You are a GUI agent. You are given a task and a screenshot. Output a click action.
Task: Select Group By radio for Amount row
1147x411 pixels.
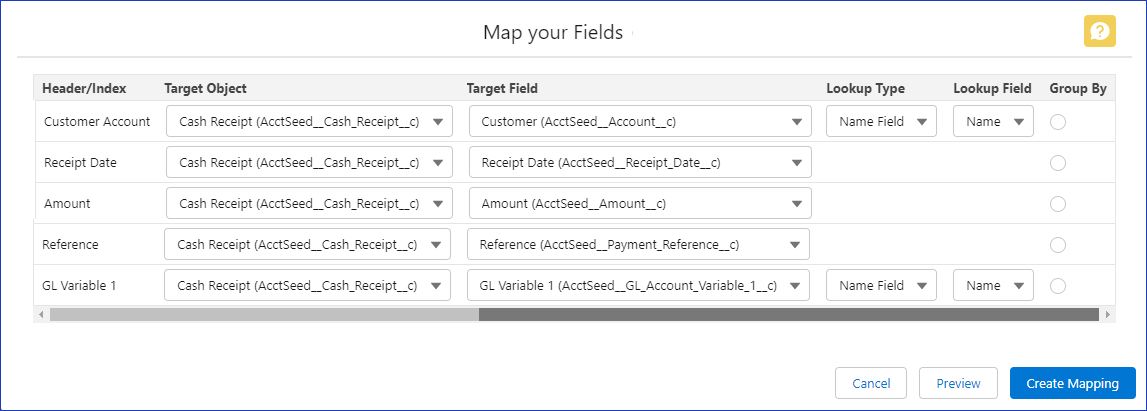point(1058,204)
